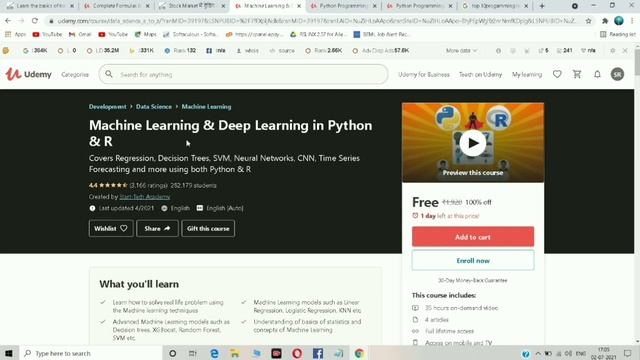Screen dimensions: 640x360
Task: Open File Explorer from taskbar
Action: click(235, 353)
